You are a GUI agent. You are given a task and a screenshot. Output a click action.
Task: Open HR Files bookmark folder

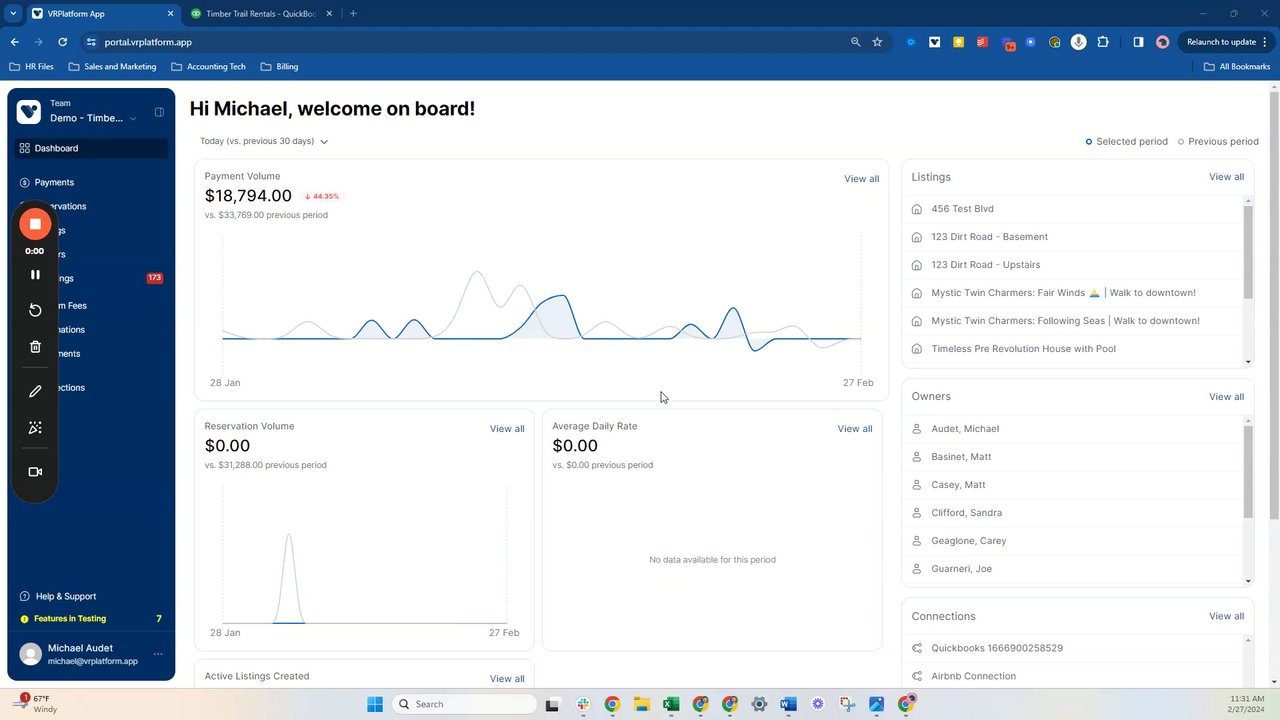coord(32,67)
